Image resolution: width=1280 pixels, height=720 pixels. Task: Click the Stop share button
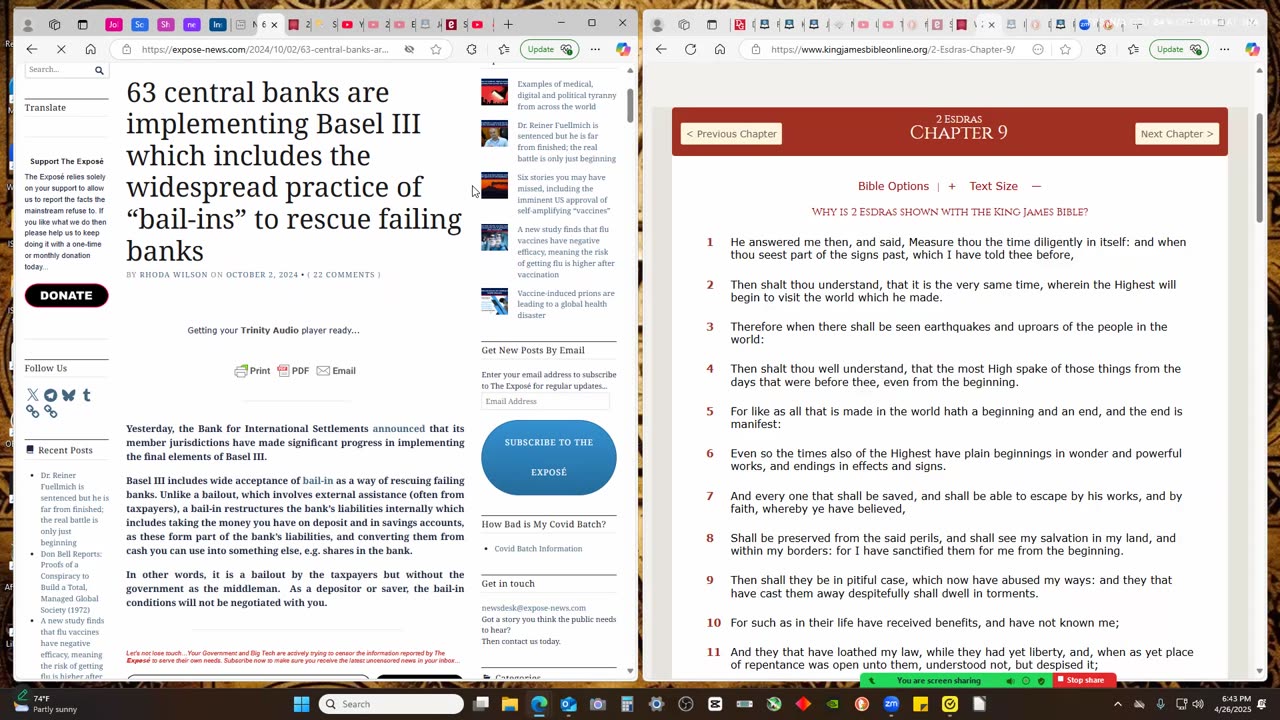(x=1085, y=681)
